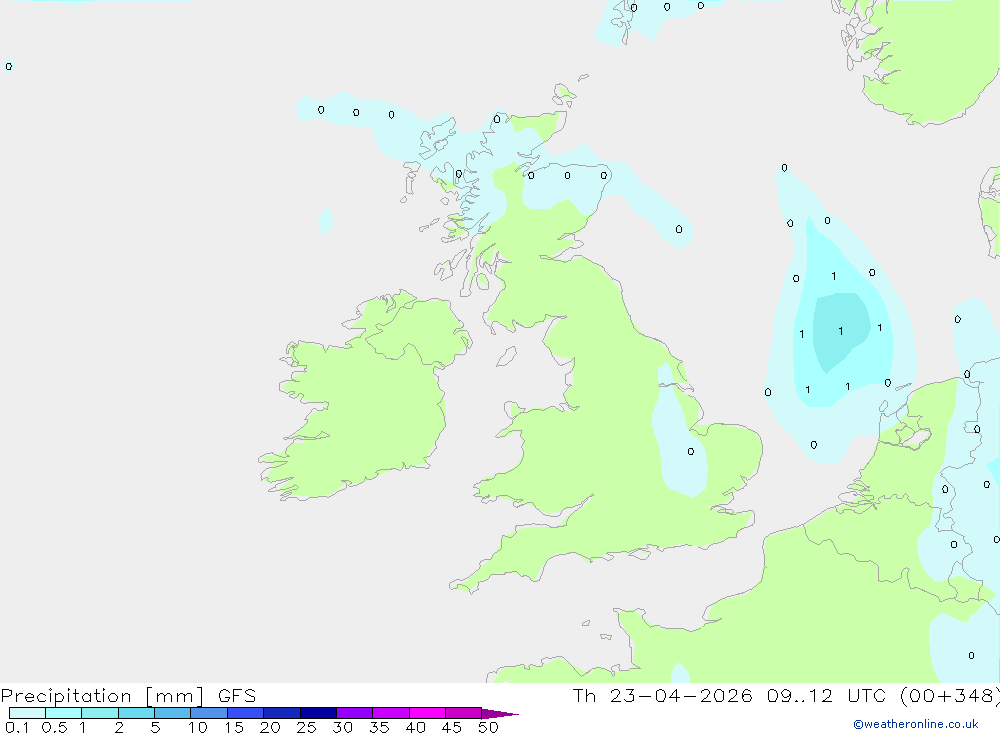Select the 5–10 mm legend color
Viewport: 1000px width, 733px height.
pos(173,713)
